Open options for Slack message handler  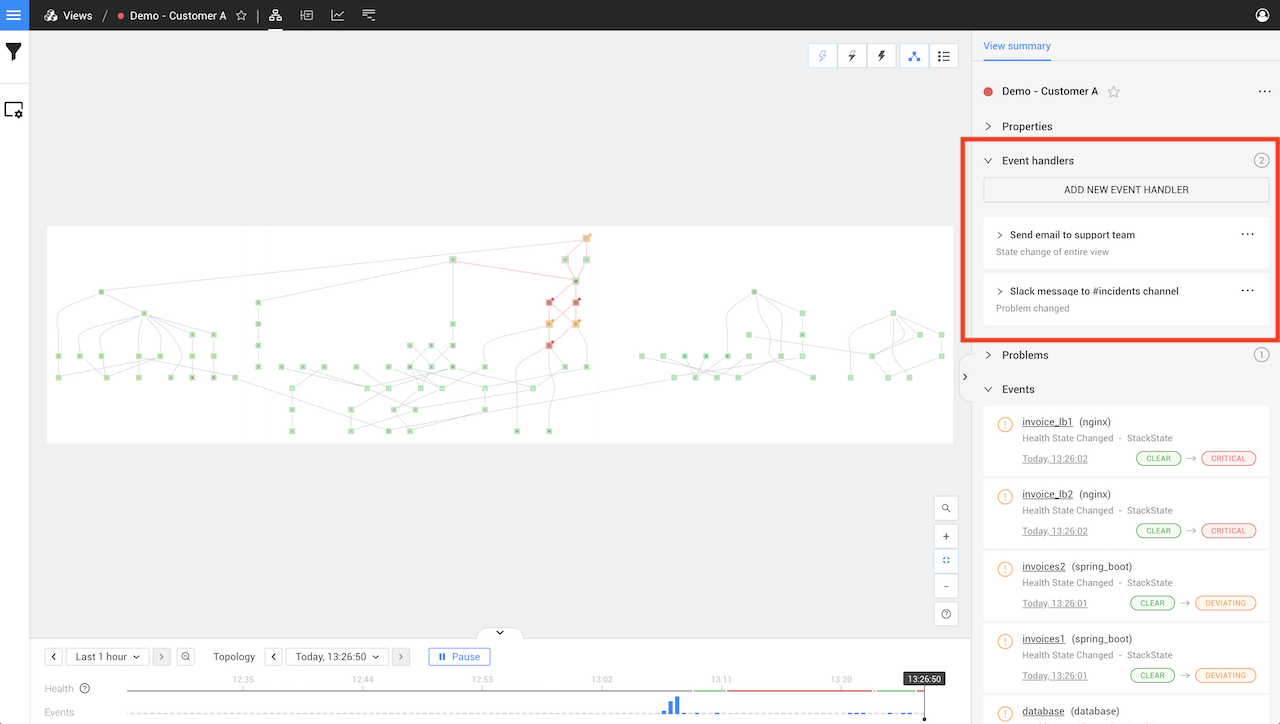coord(1247,290)
